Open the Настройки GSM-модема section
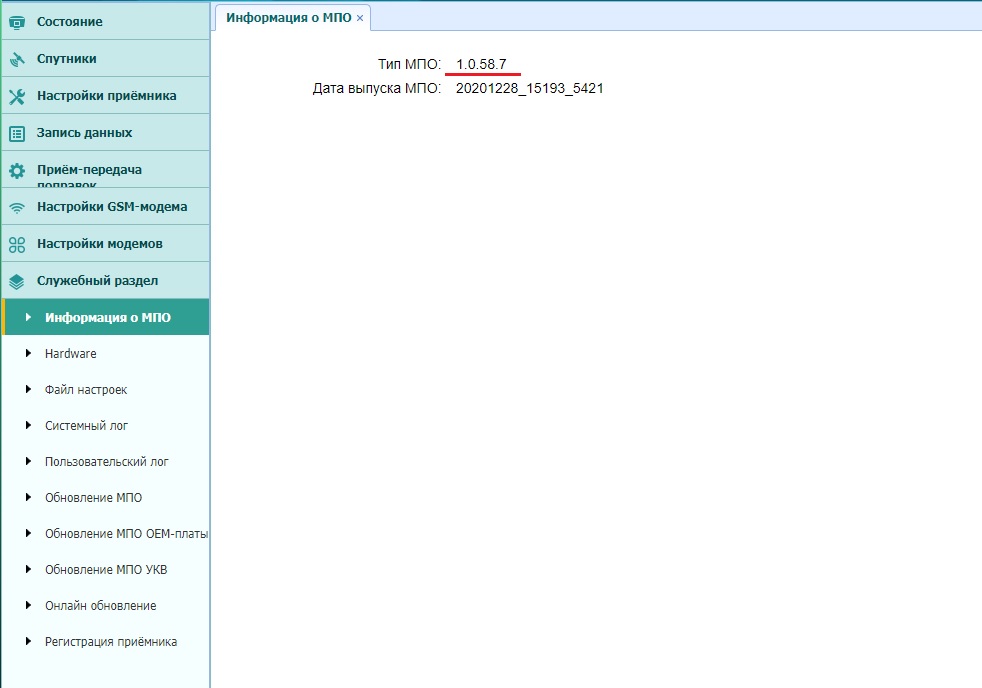The image size is (982, 688). tap(106, 206)
